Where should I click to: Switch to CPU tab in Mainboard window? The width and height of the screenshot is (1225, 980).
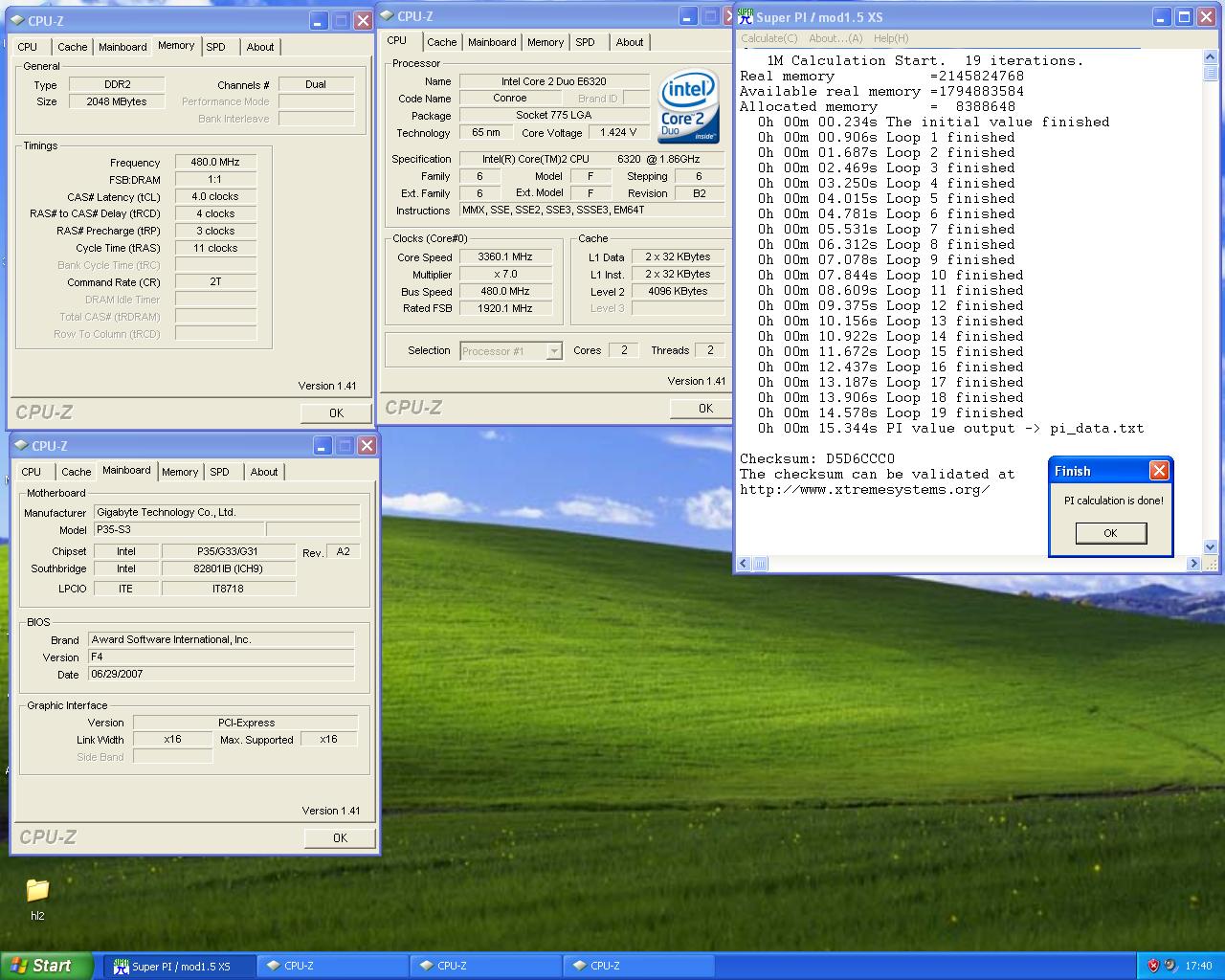[x=32, y=472]
